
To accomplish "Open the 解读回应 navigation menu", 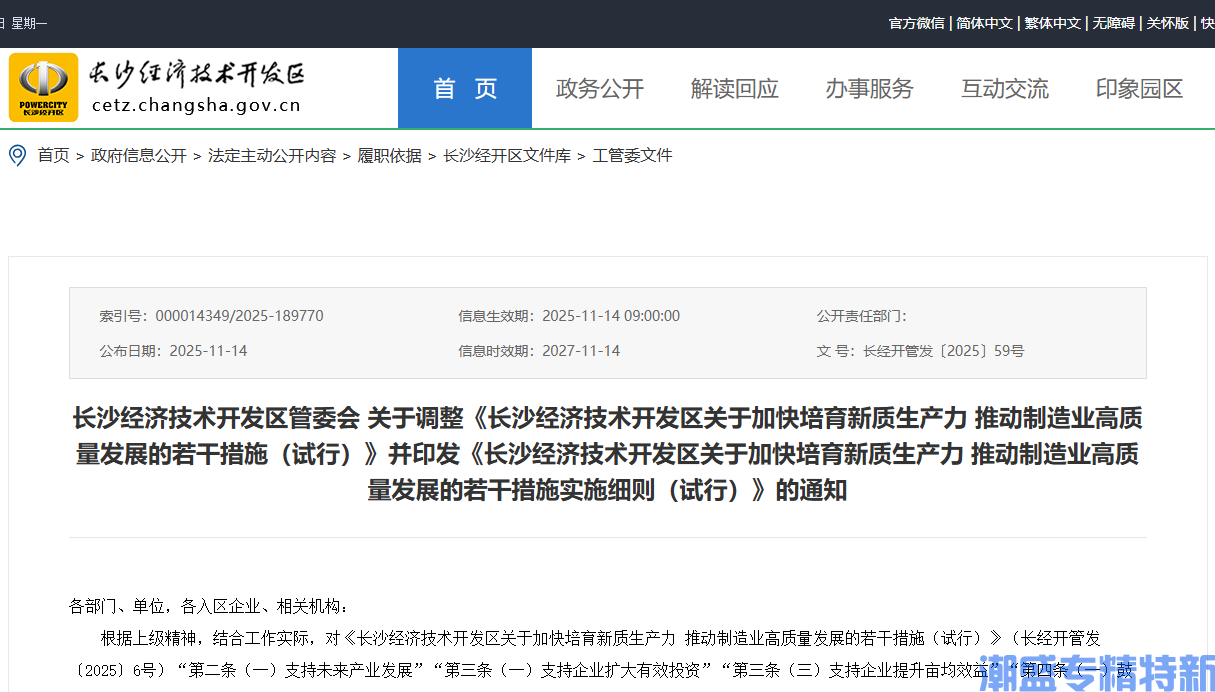I will coord(734,88).
